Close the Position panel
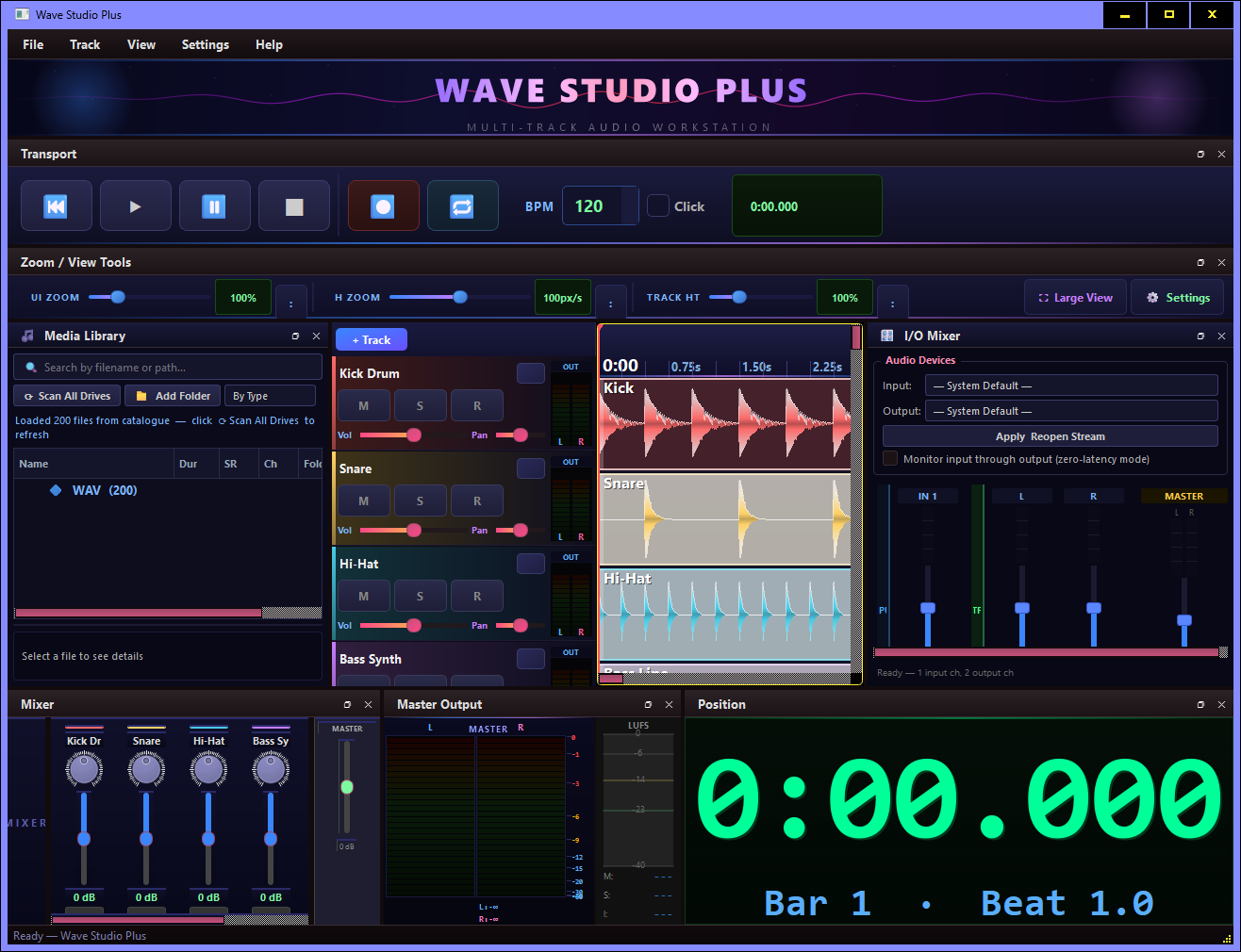 point(1222,704)
